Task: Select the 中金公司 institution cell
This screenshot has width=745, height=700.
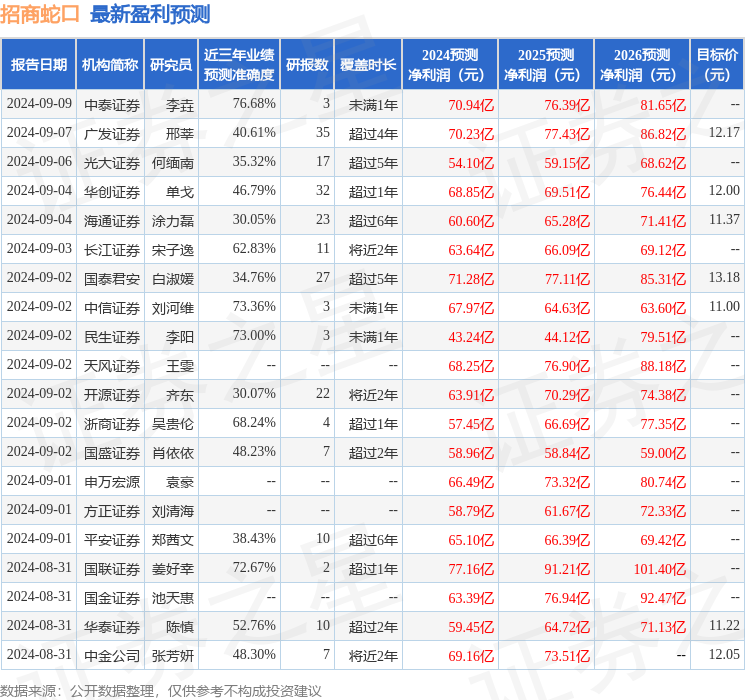Action: tap(112, 656)
